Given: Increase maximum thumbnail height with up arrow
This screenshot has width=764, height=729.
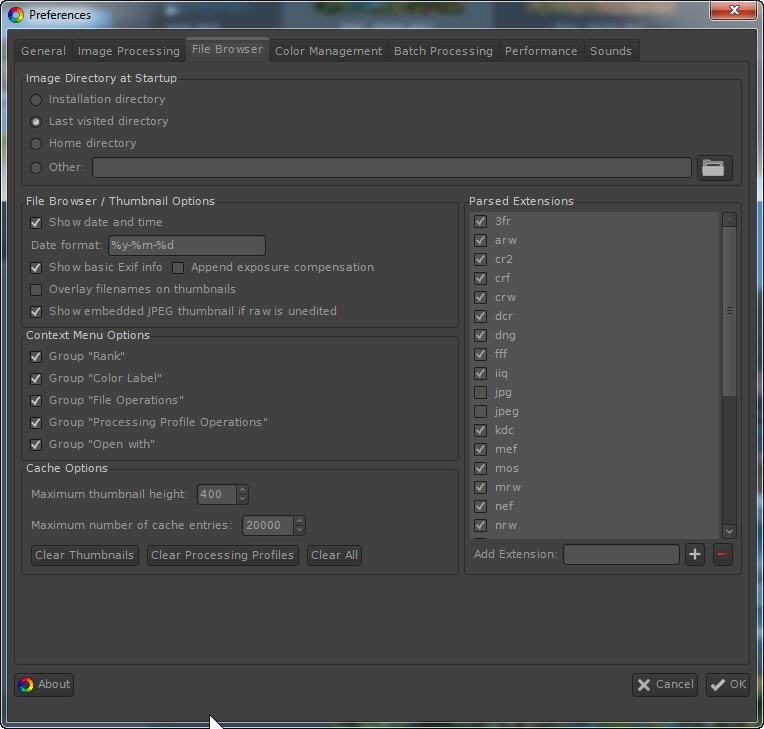Looking at the screenshot, I should (x=242, y=490).
